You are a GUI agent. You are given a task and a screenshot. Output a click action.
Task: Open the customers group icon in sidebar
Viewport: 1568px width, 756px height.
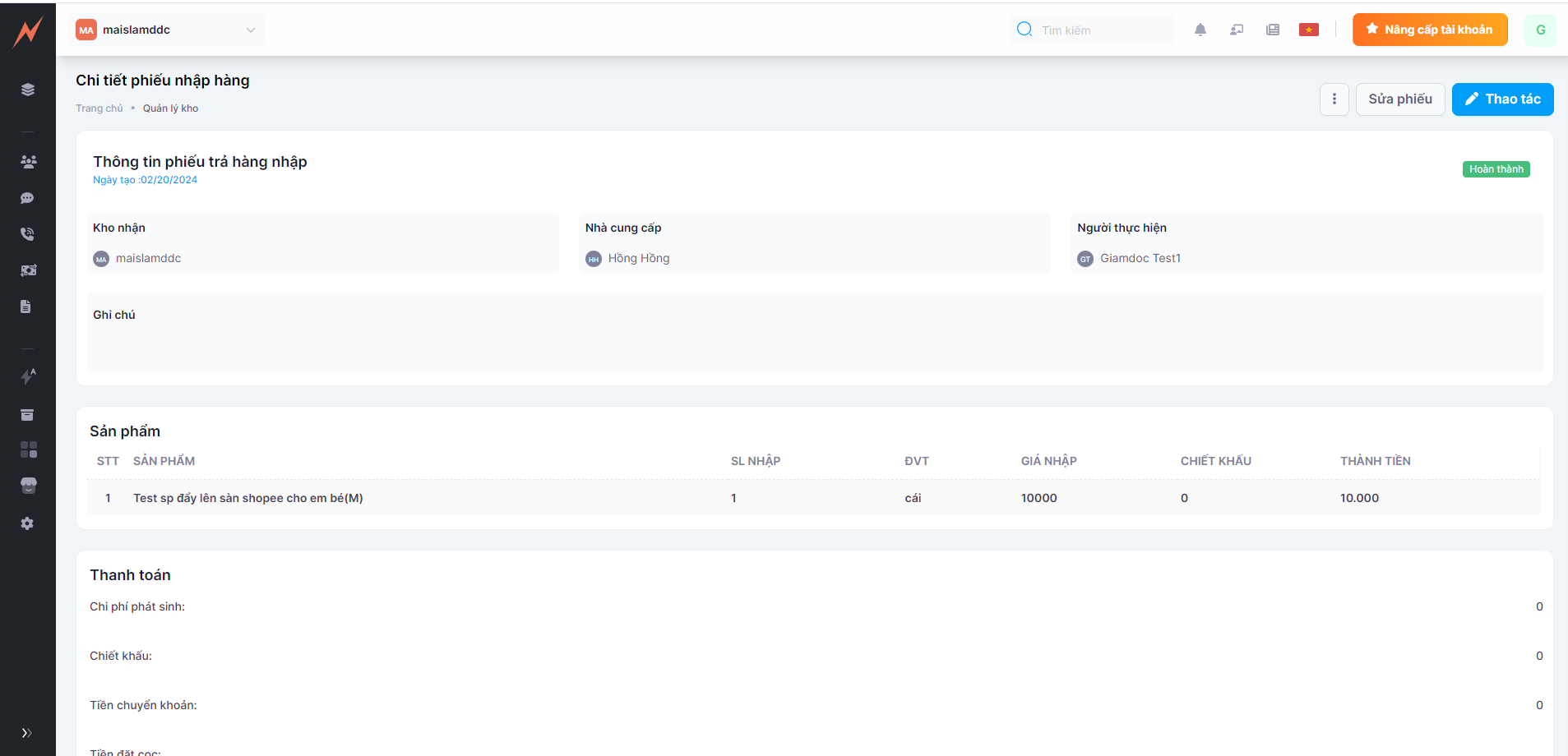[28, 162]
